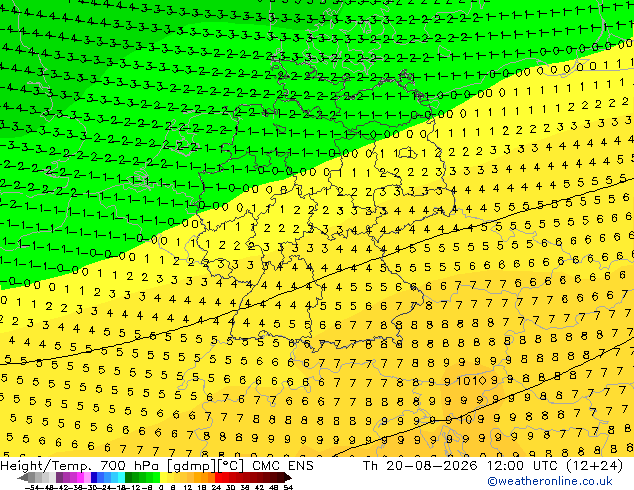Click the "-30" legend scale value

pyautogui.click(x=91, y=487)
